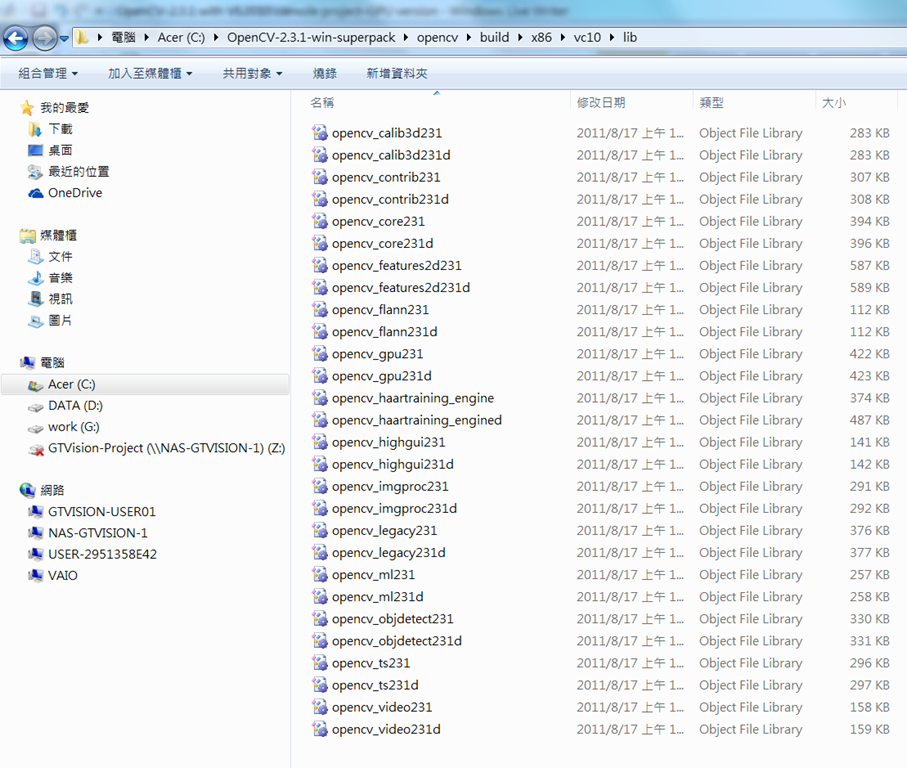907x768 pixels.
Task: Expand breadcrumb arrow after opencv
Action: point(468,38)
